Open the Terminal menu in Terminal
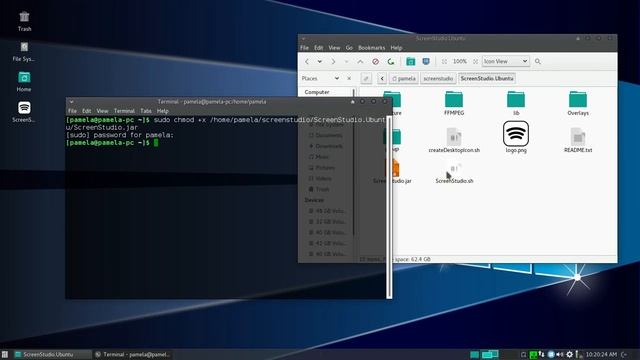 click(x=124, y=111)
